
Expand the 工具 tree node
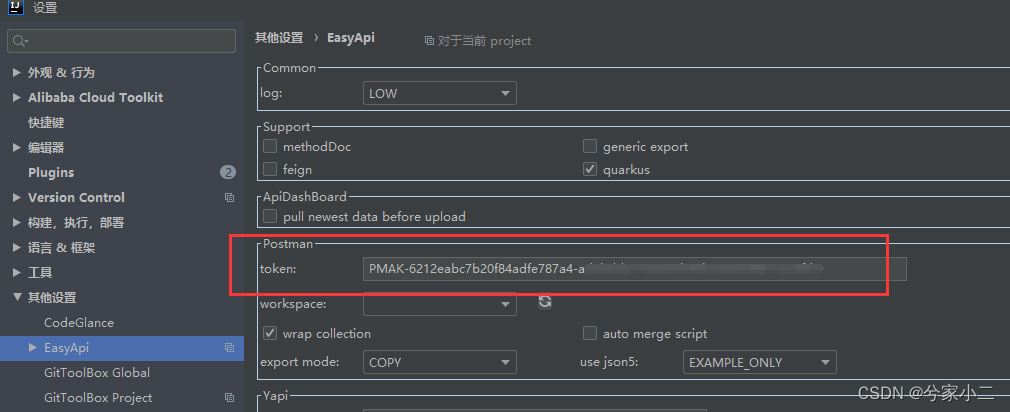(x=17, y=273)
